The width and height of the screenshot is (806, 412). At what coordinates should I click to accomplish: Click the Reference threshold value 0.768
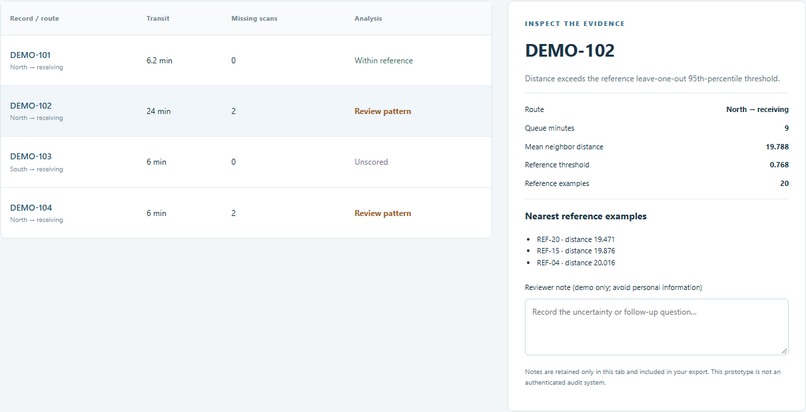[779, 165]
